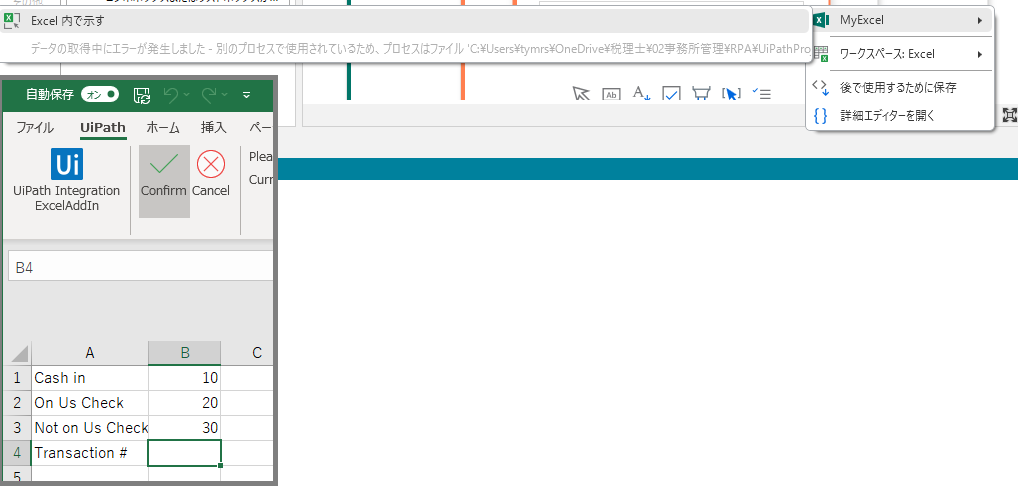The image size is (1018, 496).
Task: Click the checkbox tool icon
Action: (672, 93)
